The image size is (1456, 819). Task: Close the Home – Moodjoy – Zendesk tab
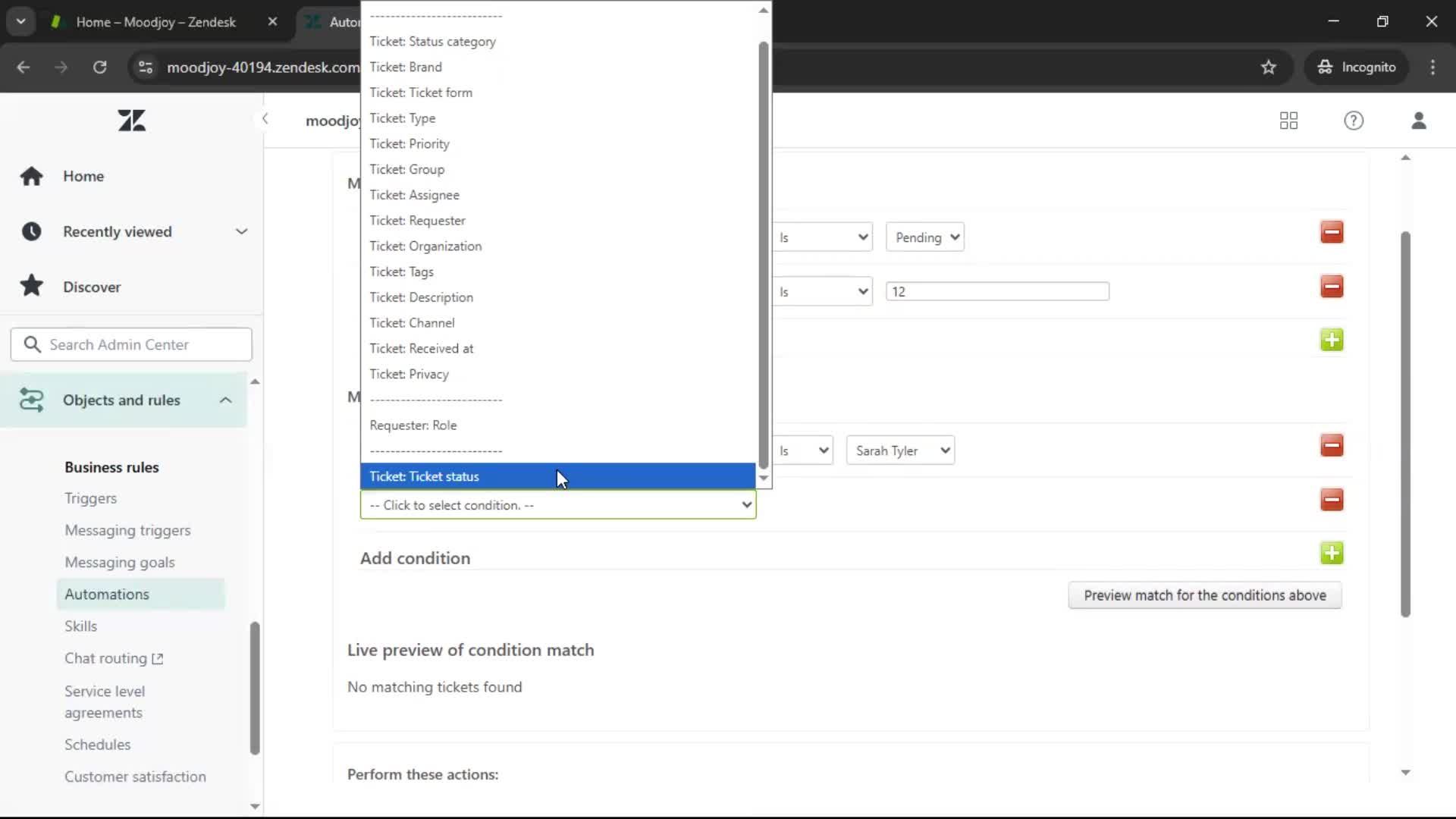pyautogui.click(x=272, y=22)
